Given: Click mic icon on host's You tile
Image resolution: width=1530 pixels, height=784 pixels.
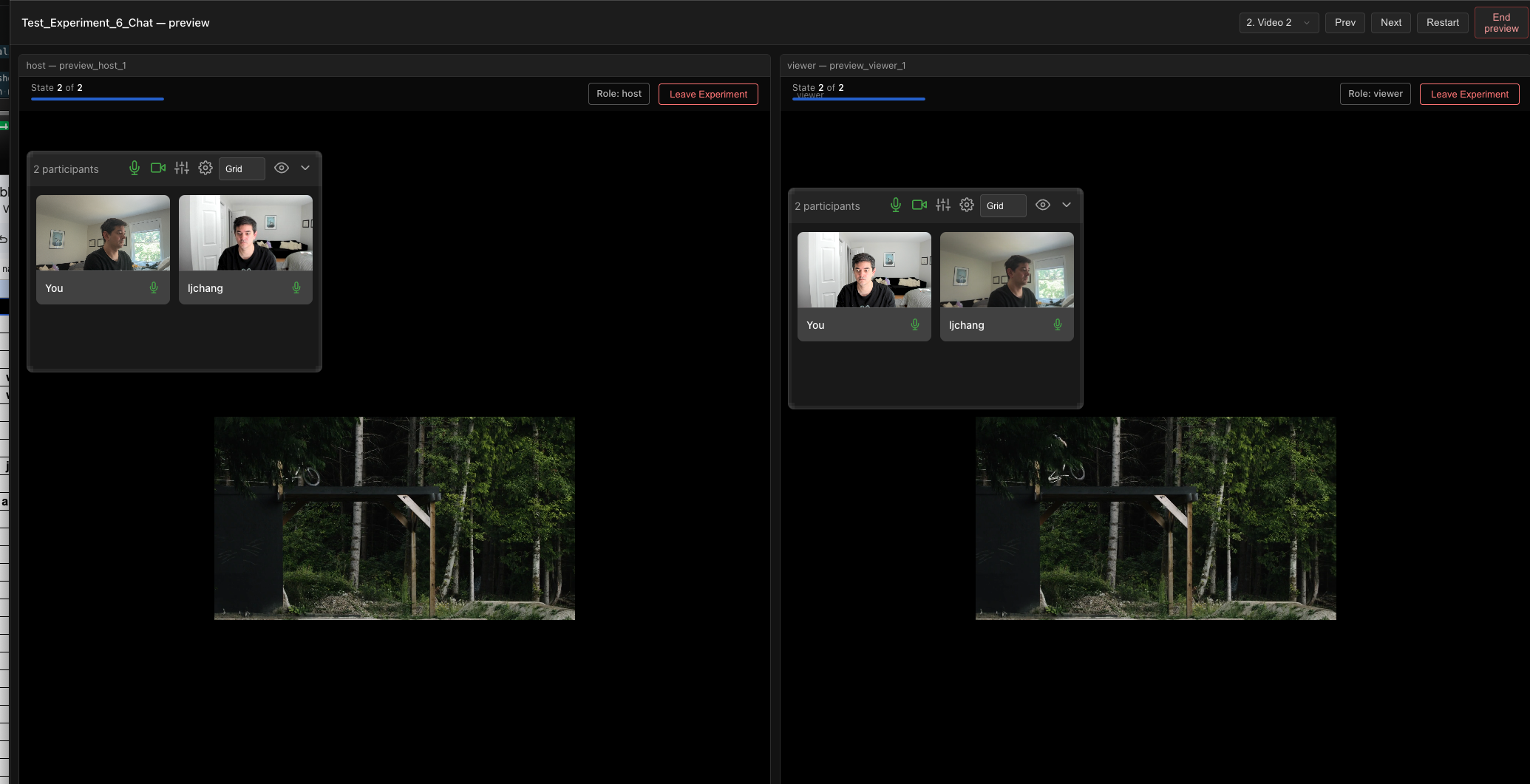Looking at the screenshot, I should [x=154, y=287].
